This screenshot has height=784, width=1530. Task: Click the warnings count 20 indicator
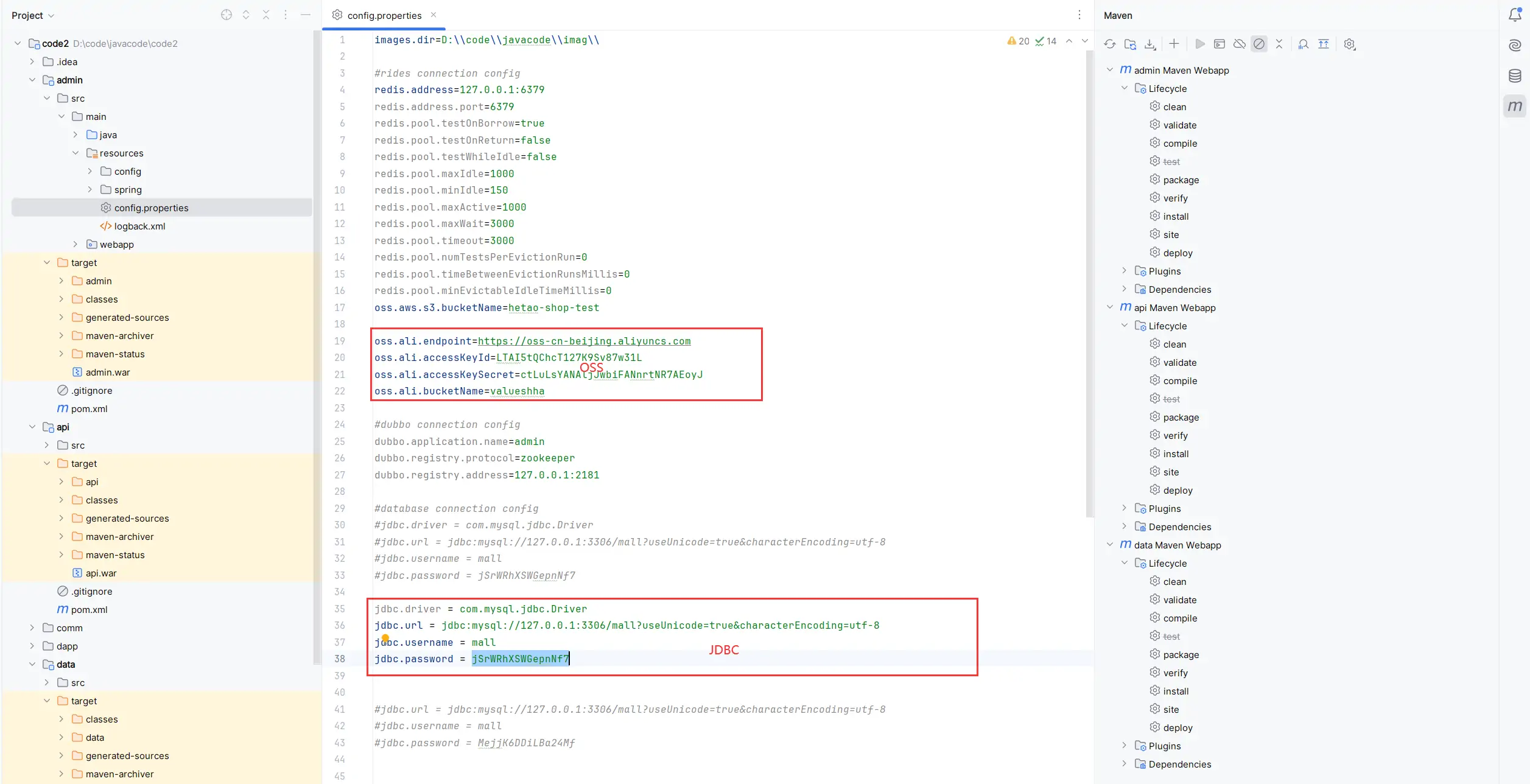1018,41
